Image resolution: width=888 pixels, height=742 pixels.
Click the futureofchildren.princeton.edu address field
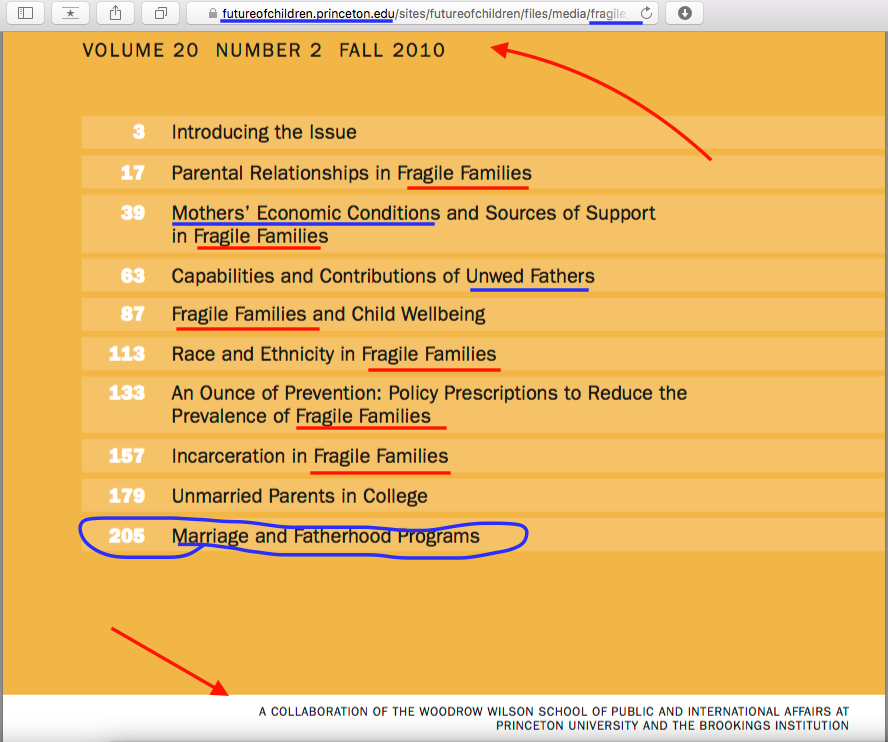[420, 14]
